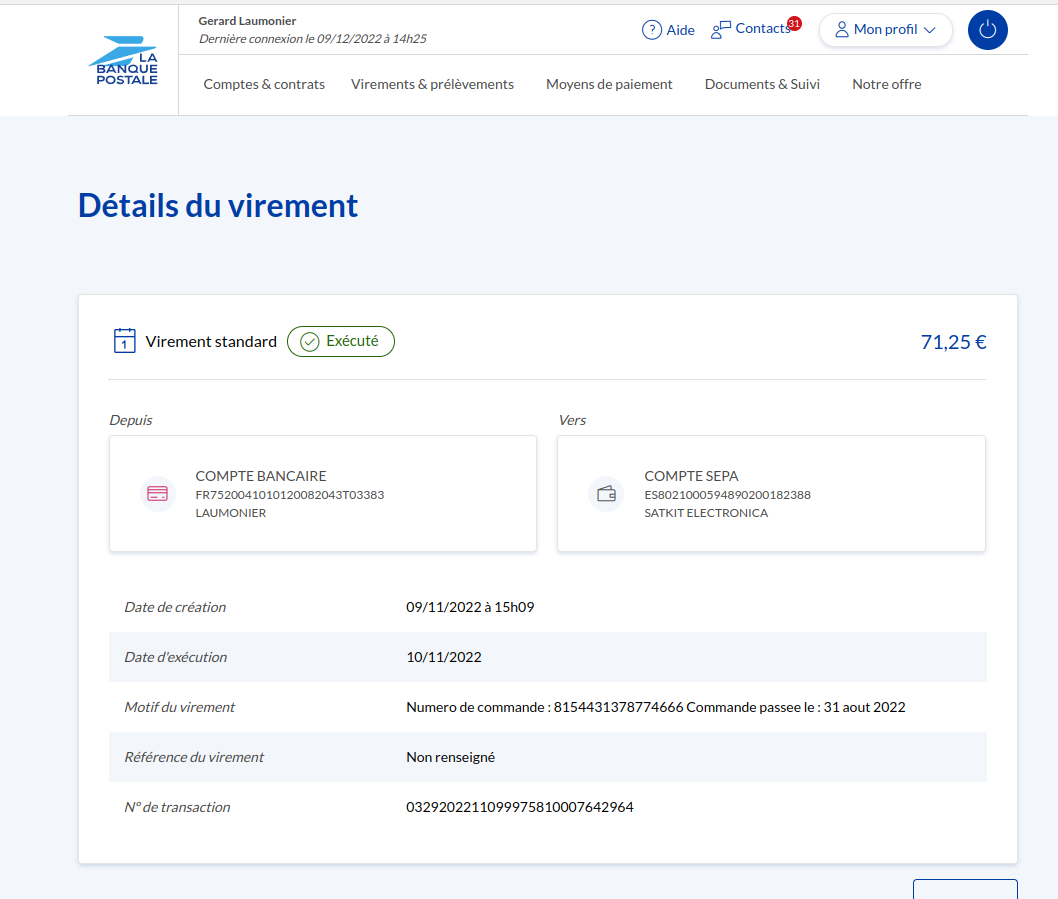
Task: Click the transaction number value
Action: coord(519,807)
